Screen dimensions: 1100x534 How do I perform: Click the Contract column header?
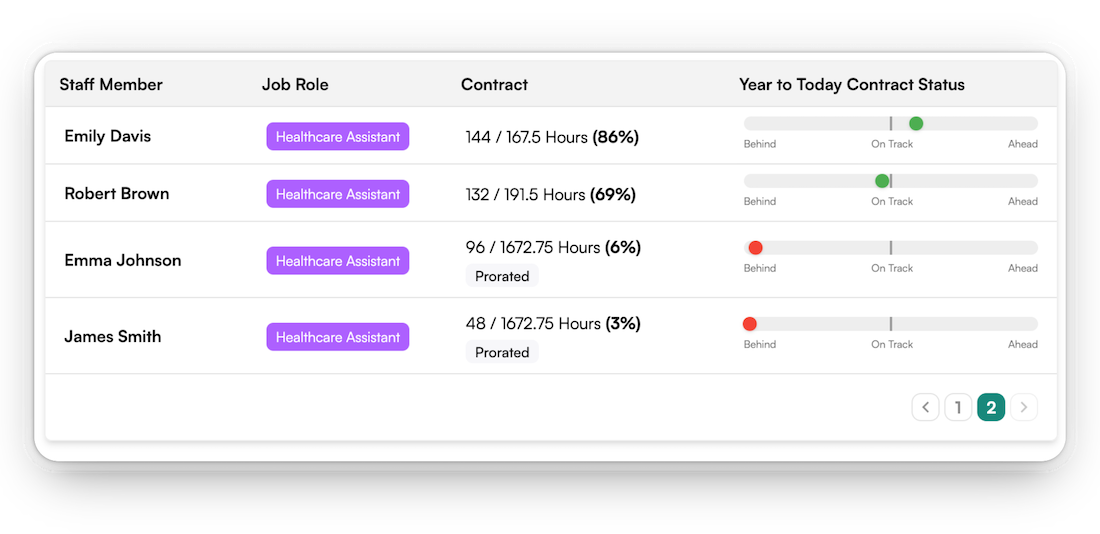[x=495, y=85]
